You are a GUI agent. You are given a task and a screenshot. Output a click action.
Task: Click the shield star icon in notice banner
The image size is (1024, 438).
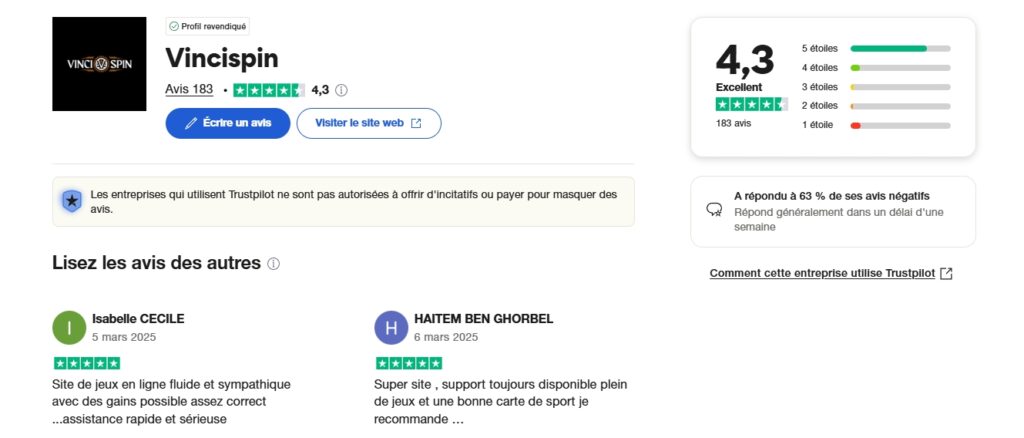click(72, 201)
